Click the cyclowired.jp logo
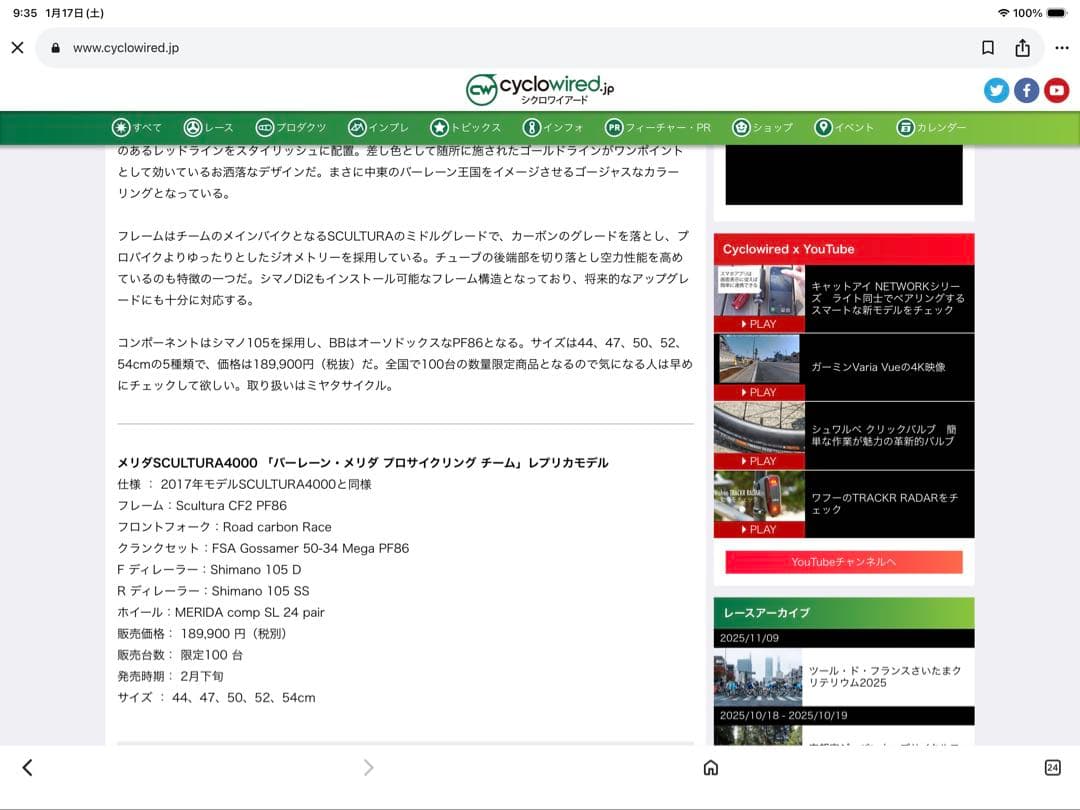 click(540, 89)
